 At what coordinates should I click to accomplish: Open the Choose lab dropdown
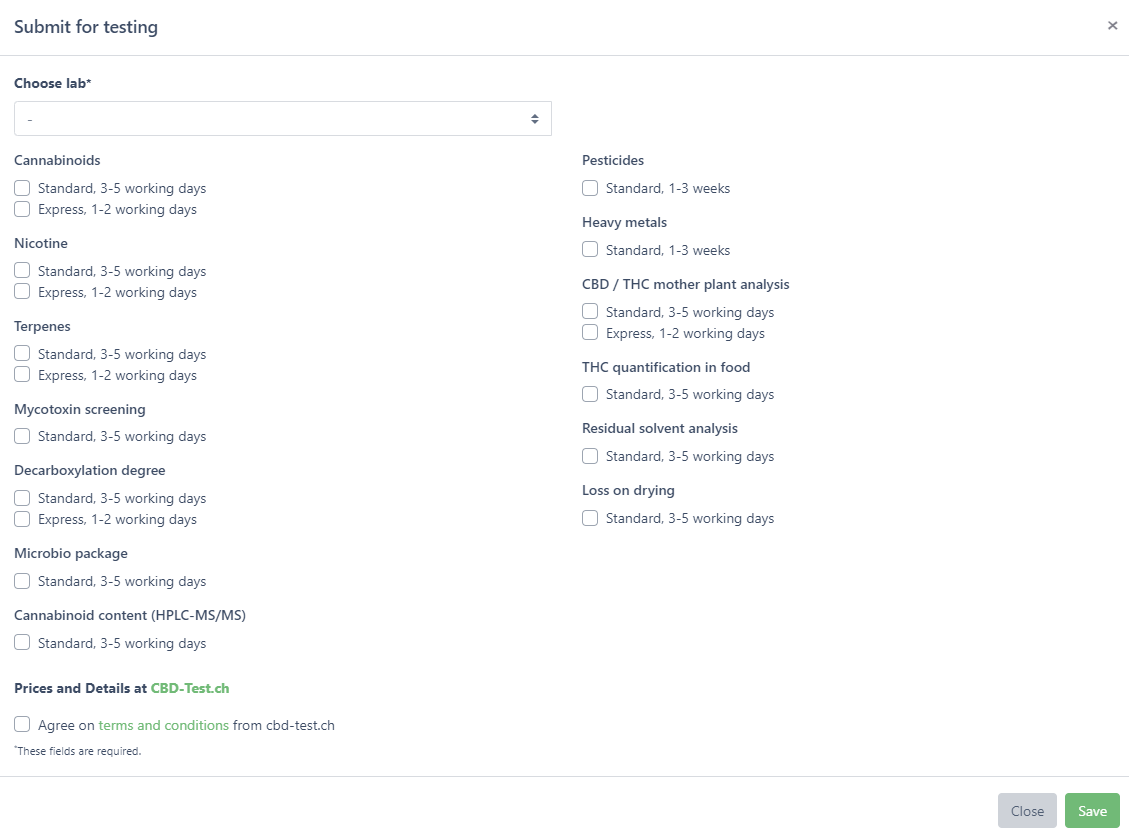pyautogui.click(x=282, y=119)
